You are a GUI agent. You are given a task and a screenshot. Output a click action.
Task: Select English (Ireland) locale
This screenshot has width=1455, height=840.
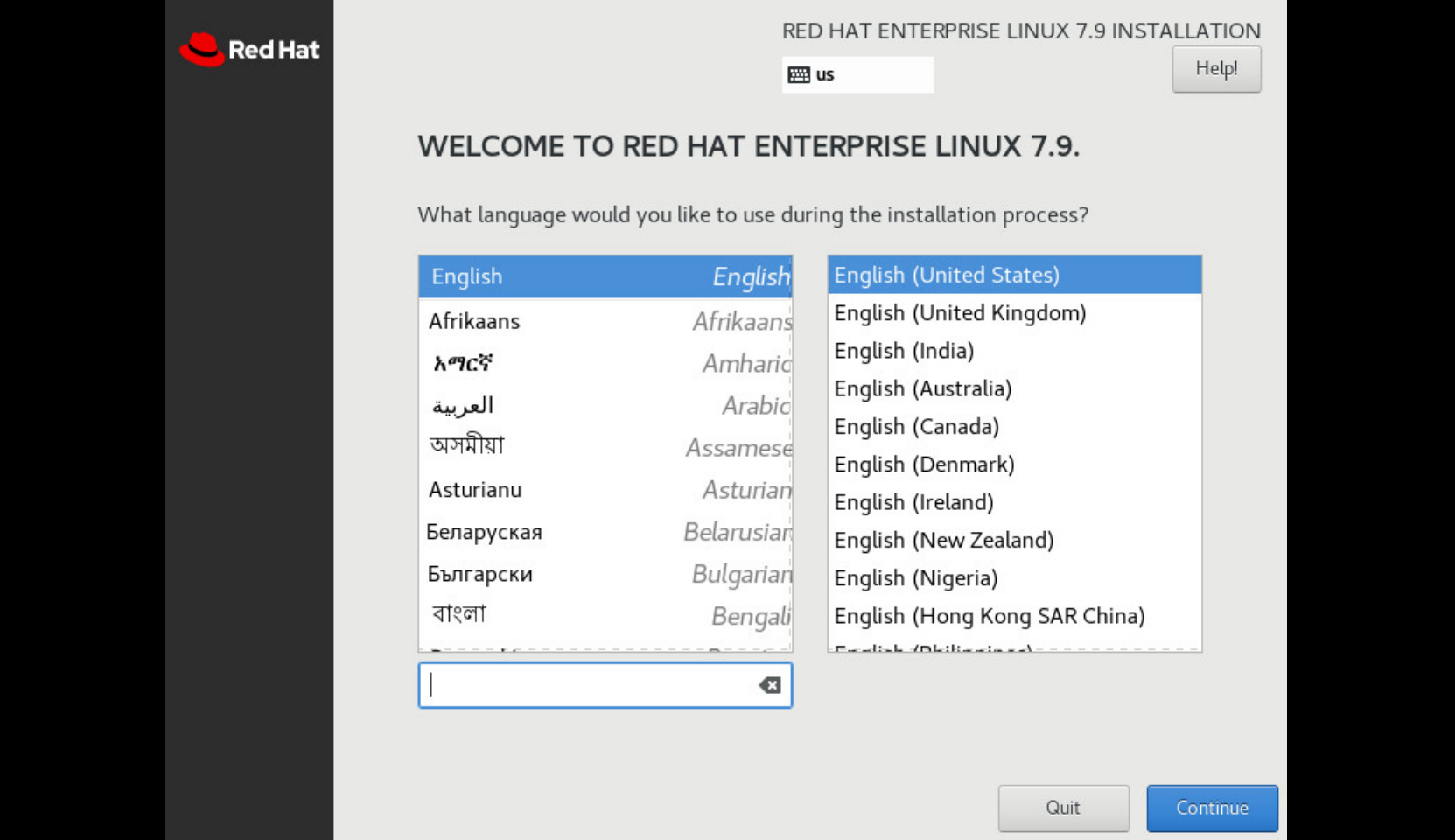[x=1015, y=502]
